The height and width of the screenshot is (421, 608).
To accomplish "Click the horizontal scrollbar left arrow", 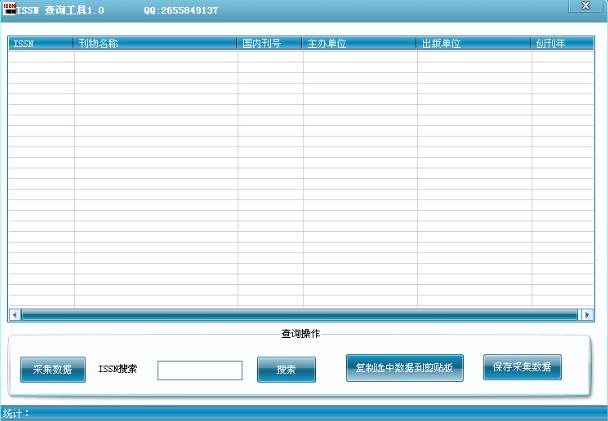I will click(x=15, y=315).
